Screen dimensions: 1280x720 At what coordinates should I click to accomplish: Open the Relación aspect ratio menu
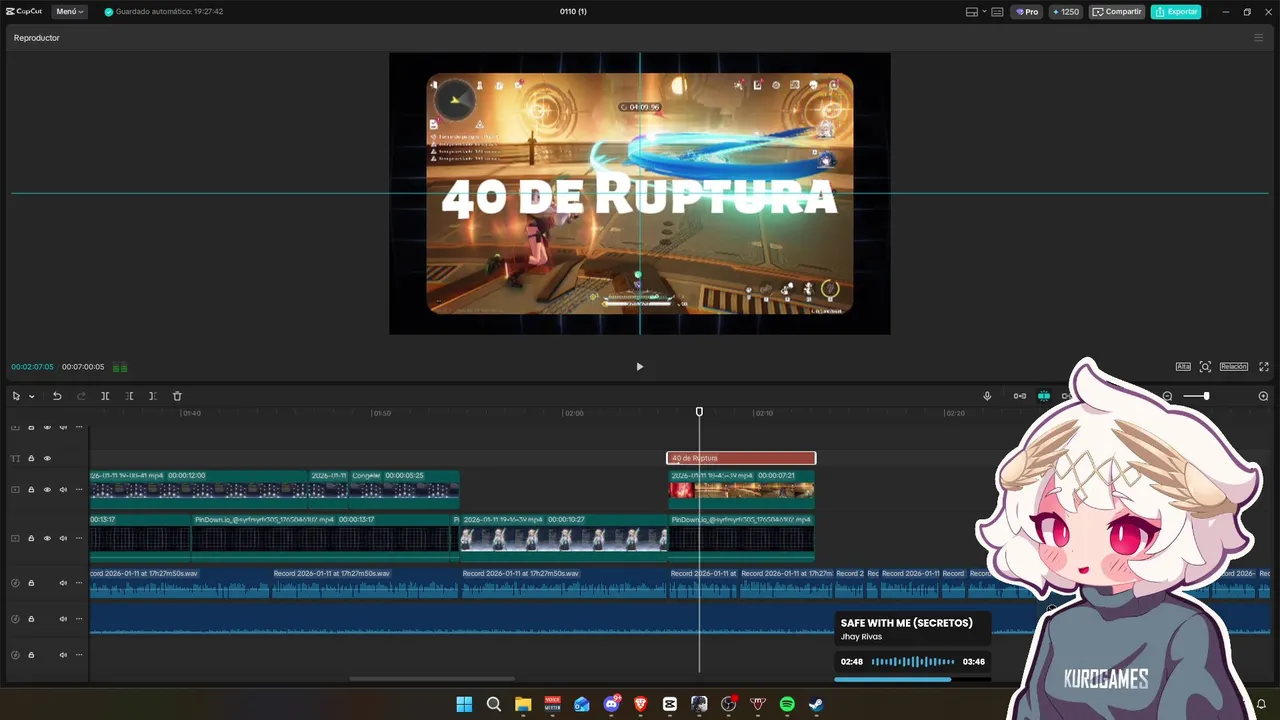tap(1233, 367)
